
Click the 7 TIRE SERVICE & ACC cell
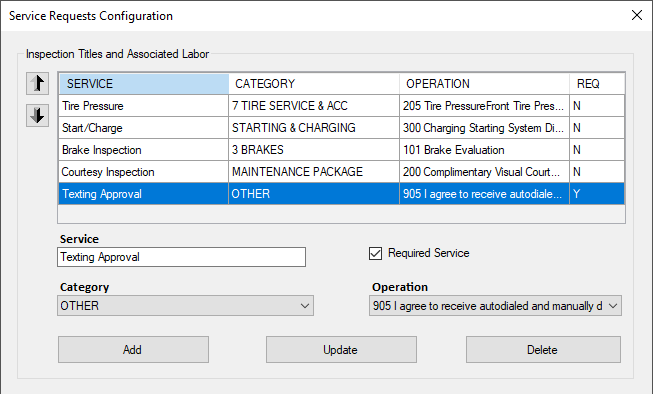[314, 106]
